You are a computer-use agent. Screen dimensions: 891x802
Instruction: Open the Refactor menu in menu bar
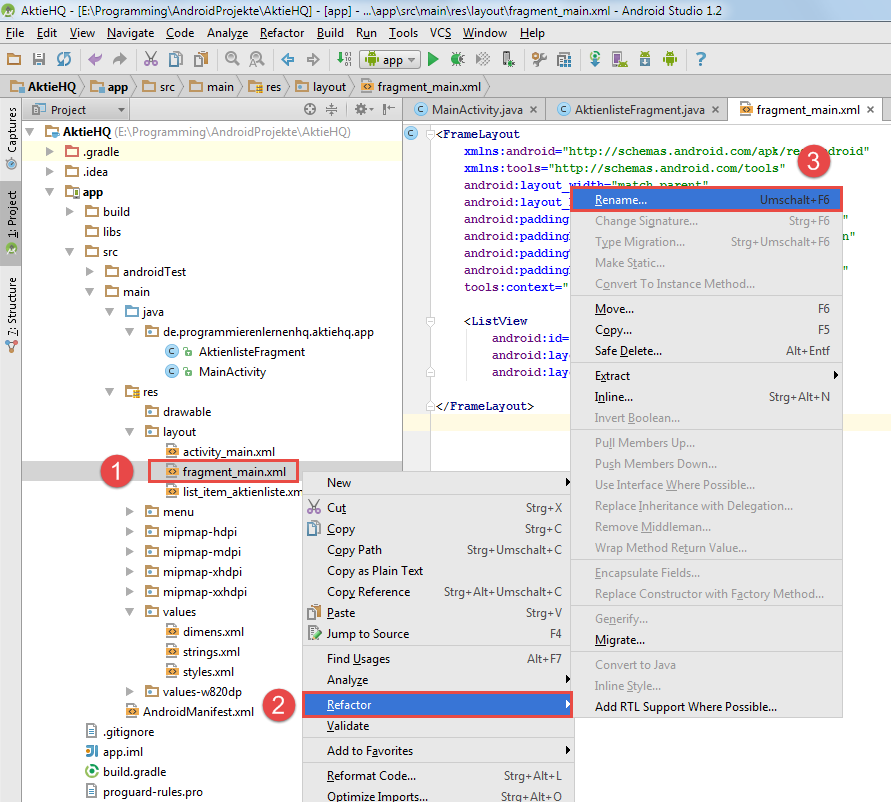point(282,33)
